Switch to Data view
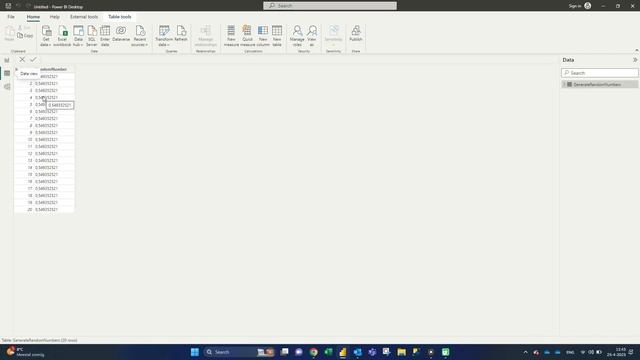Image resolution: width=640 pixels, height=360 pixels. coord(7,73)
